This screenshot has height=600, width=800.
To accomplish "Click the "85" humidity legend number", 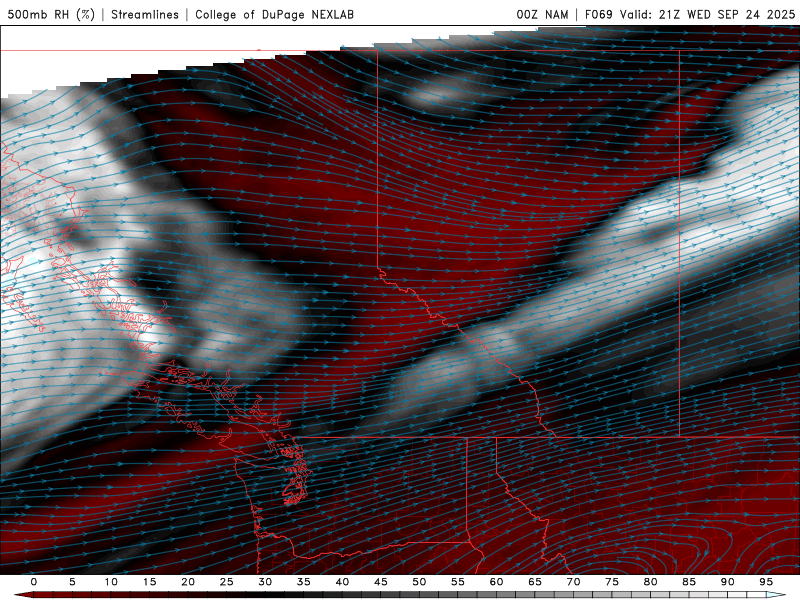I will point(688,582).
